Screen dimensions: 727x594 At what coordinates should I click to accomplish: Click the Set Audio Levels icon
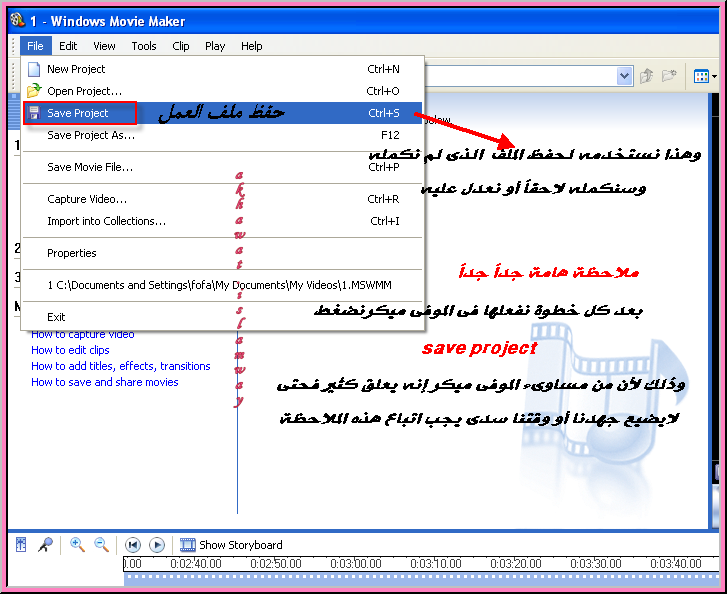pos(21,544)
